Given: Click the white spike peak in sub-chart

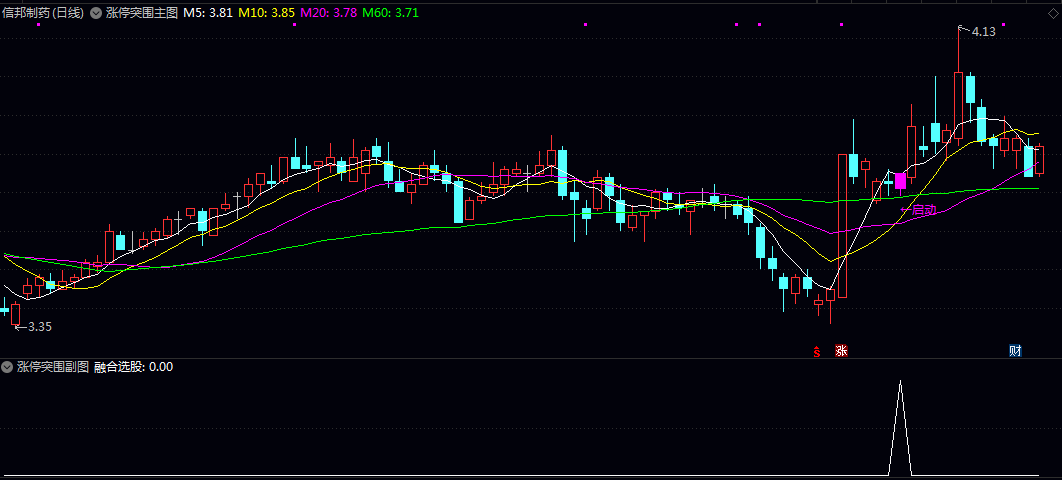Looking at the screenshot, I should coord(900,382).
